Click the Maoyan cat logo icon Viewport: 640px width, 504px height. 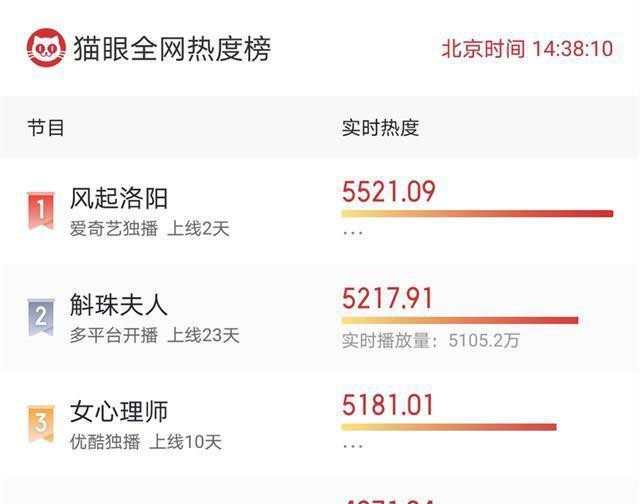tap(46, 48)
